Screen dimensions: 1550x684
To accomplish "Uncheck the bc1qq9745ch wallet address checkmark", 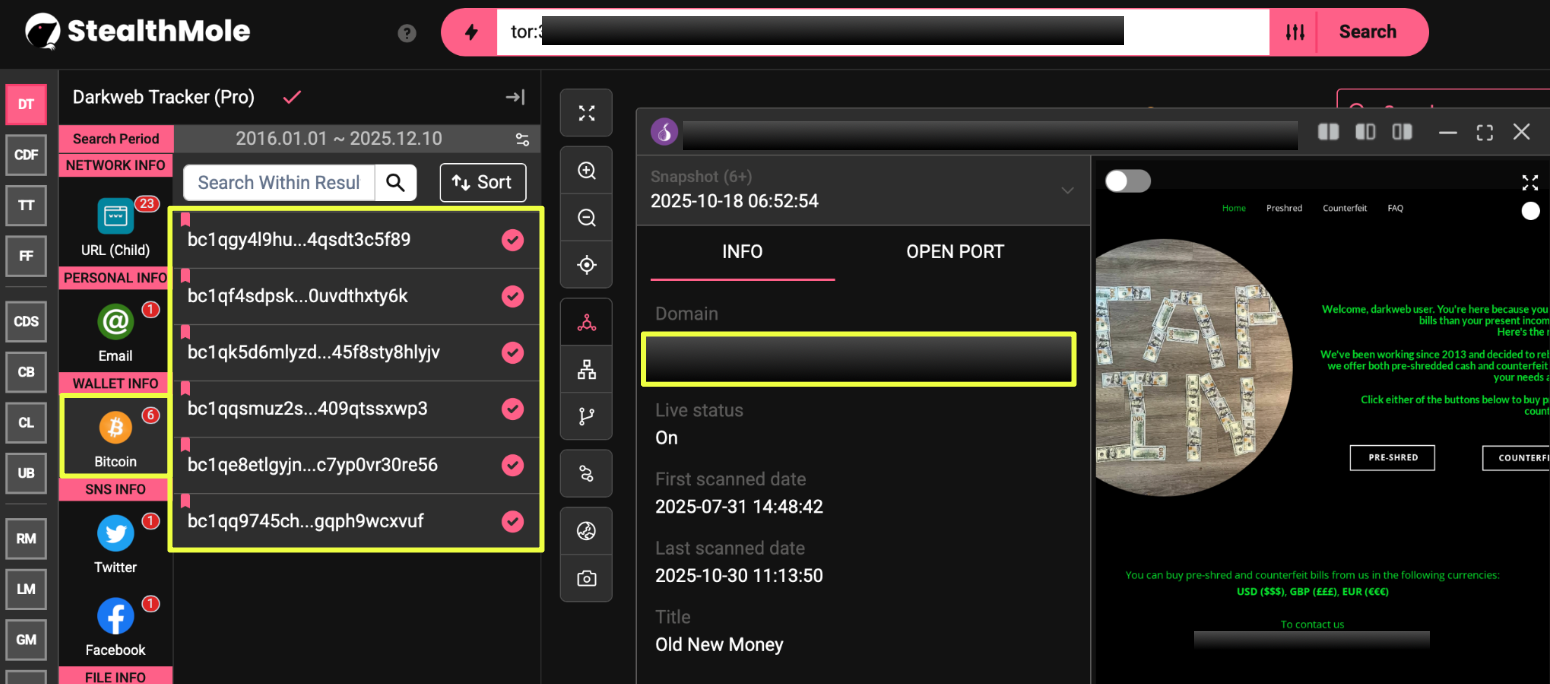I will pyautogui.click(x=512, y=521).
